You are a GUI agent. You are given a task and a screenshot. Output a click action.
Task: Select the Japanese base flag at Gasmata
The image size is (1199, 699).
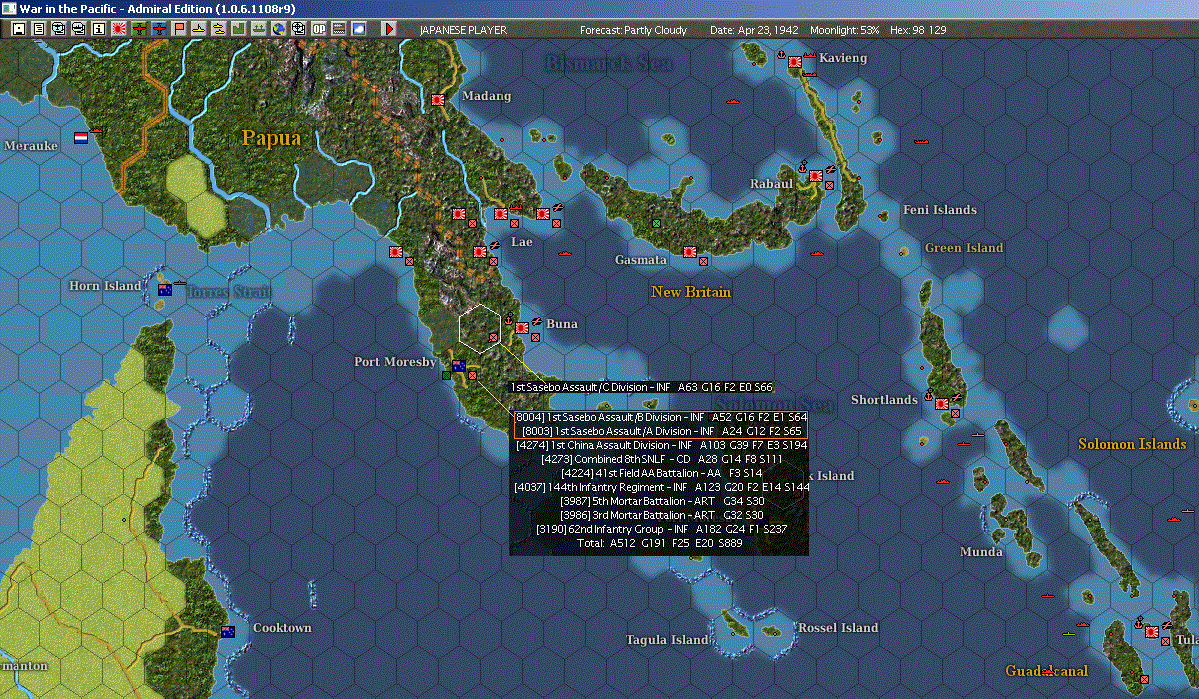(x=690, y=252)
